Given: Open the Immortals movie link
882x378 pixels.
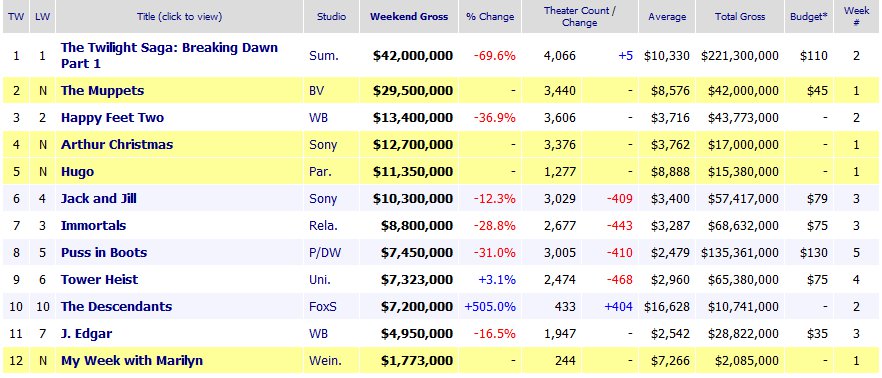Looking at the screenshot, I should point(93,226).
